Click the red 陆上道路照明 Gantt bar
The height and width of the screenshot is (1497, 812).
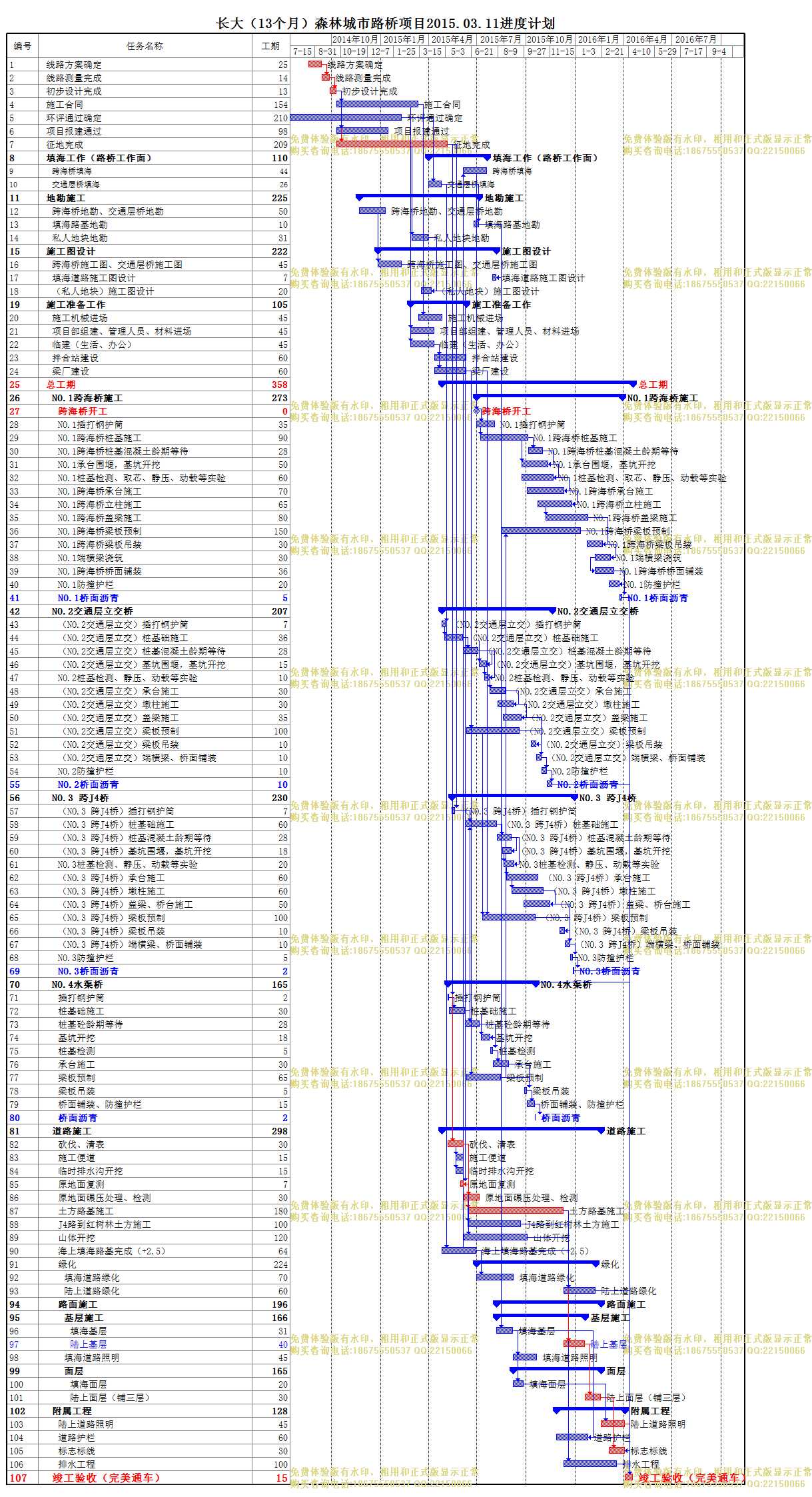613,1424
